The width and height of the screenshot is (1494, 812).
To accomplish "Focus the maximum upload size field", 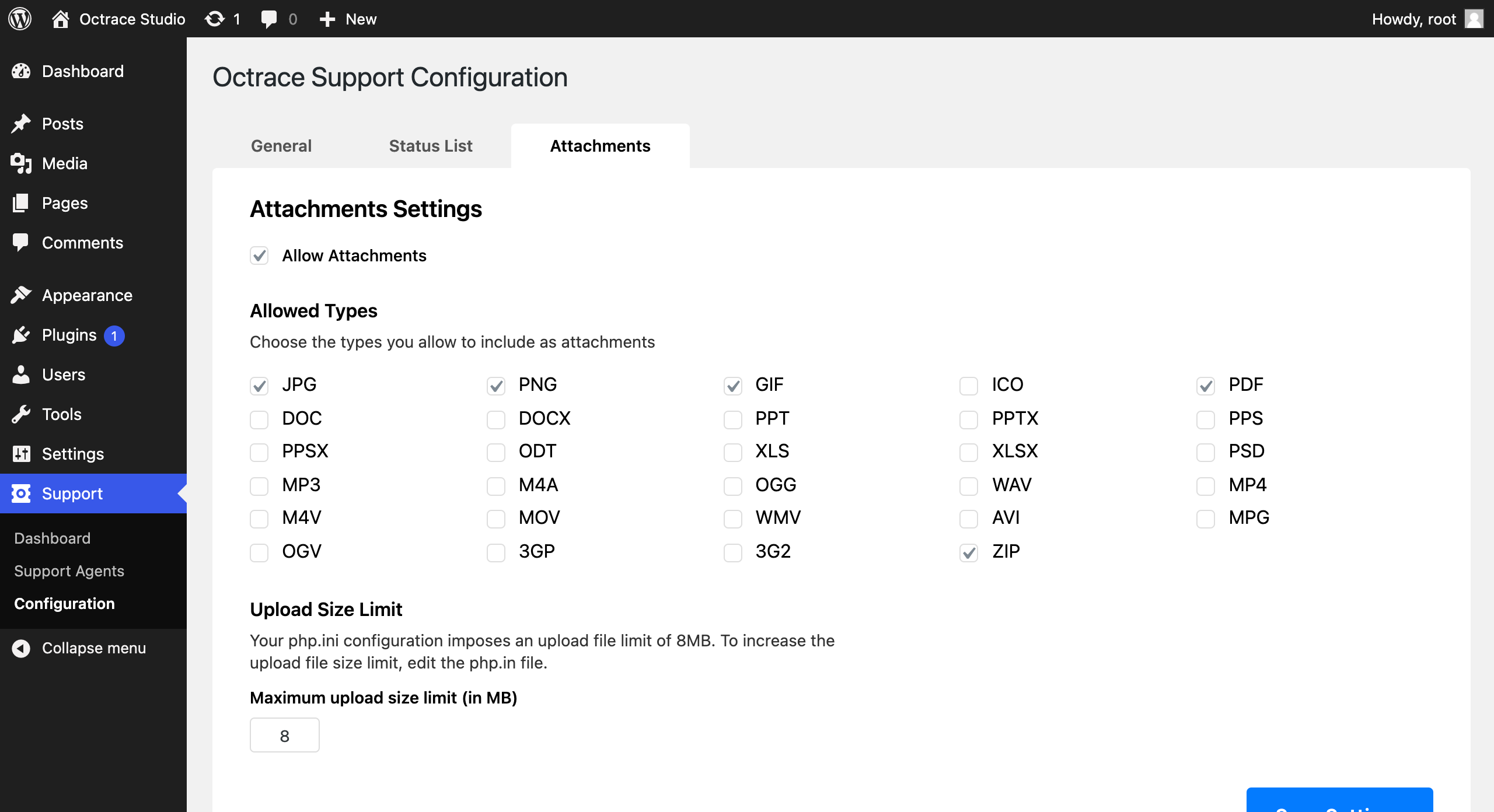I will [284, 735].
